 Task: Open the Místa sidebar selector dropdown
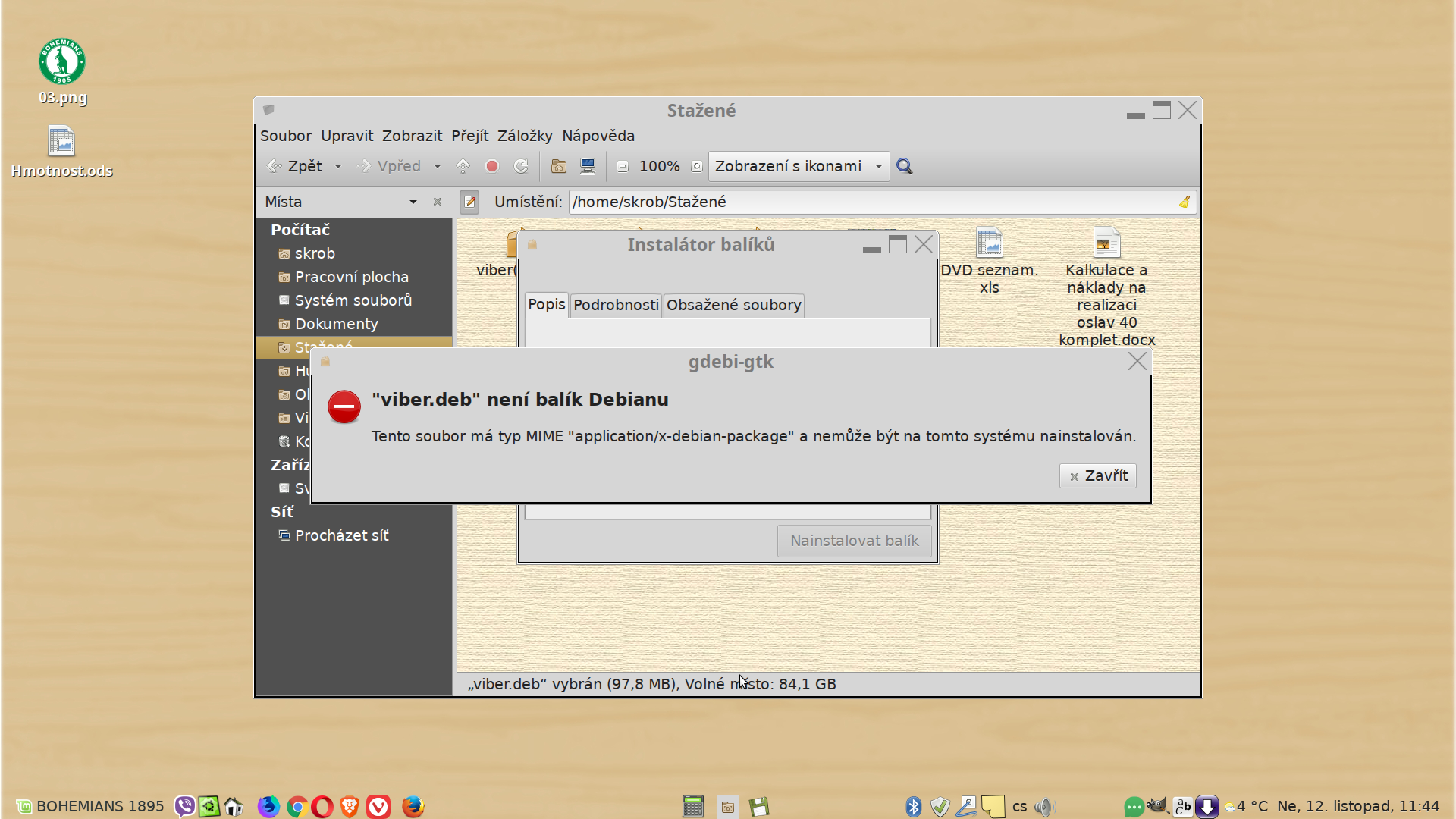coord(413,202)
